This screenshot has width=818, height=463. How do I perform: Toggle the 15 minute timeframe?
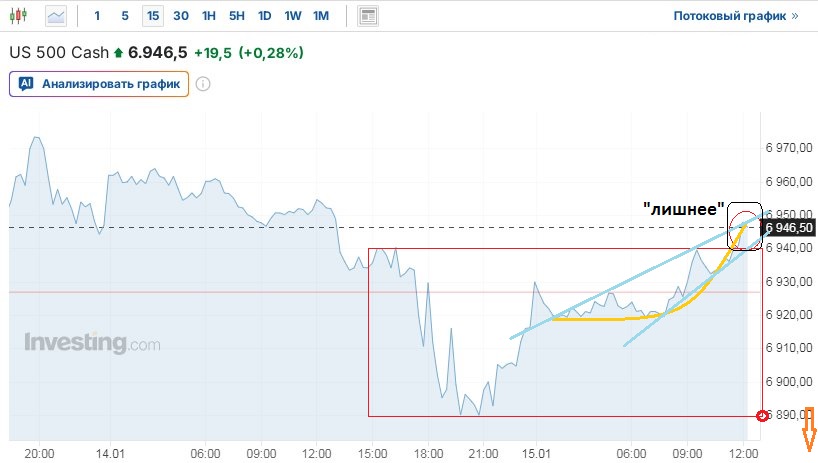[152, 16]
